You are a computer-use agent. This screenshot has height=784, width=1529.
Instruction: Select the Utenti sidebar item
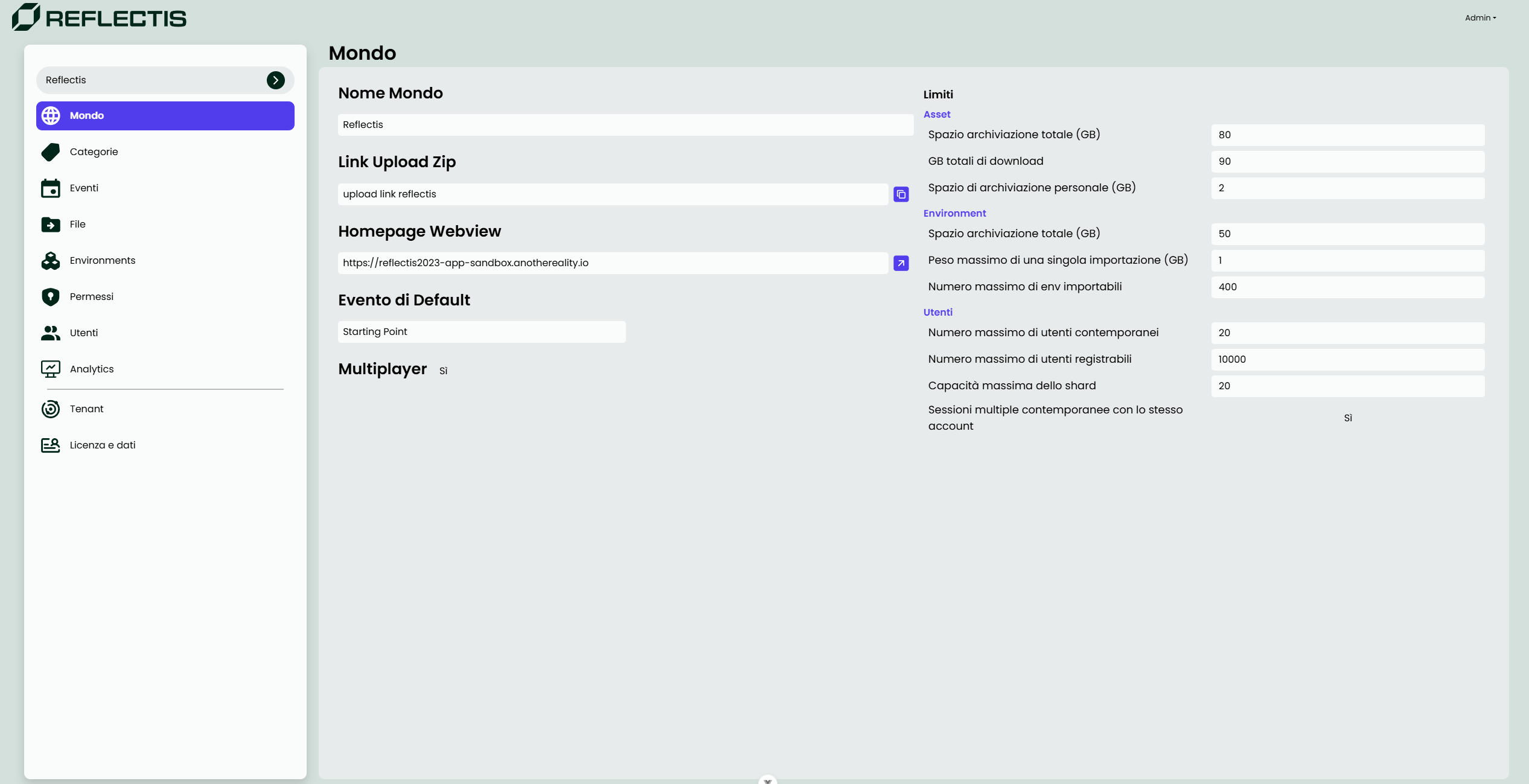coord(83,333)
